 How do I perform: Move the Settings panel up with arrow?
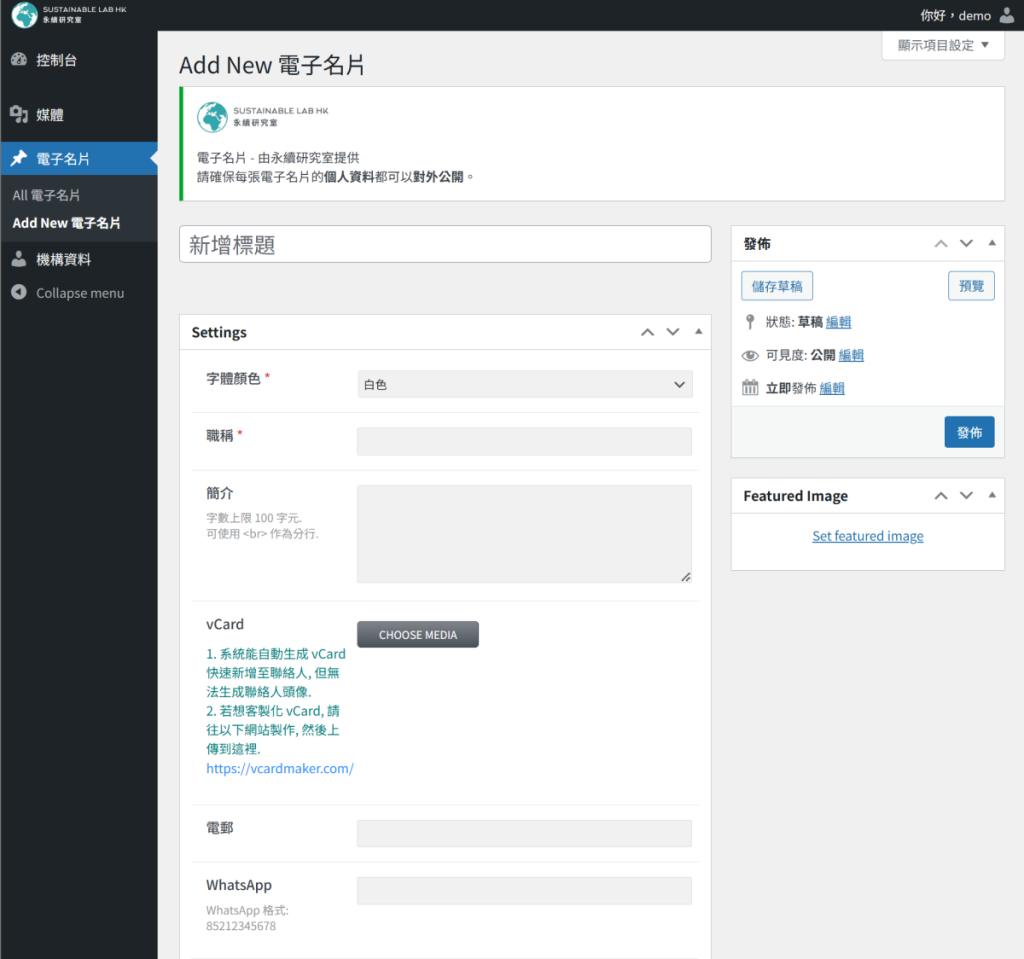tap(647, 332)
